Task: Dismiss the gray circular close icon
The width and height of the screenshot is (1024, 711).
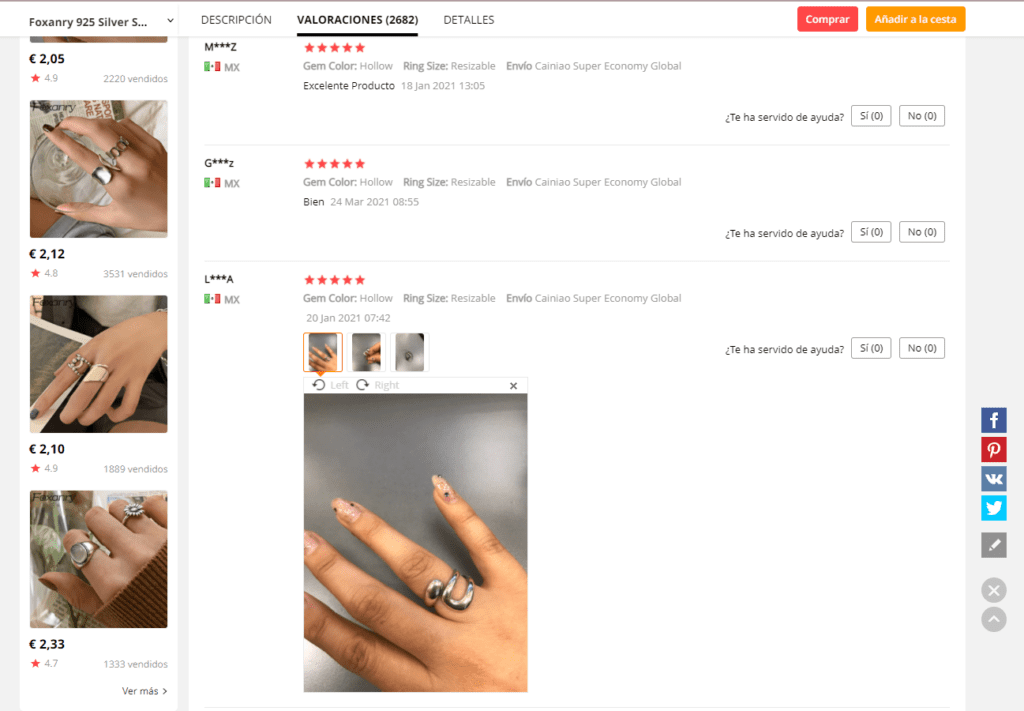Action: tap(993, 590)
